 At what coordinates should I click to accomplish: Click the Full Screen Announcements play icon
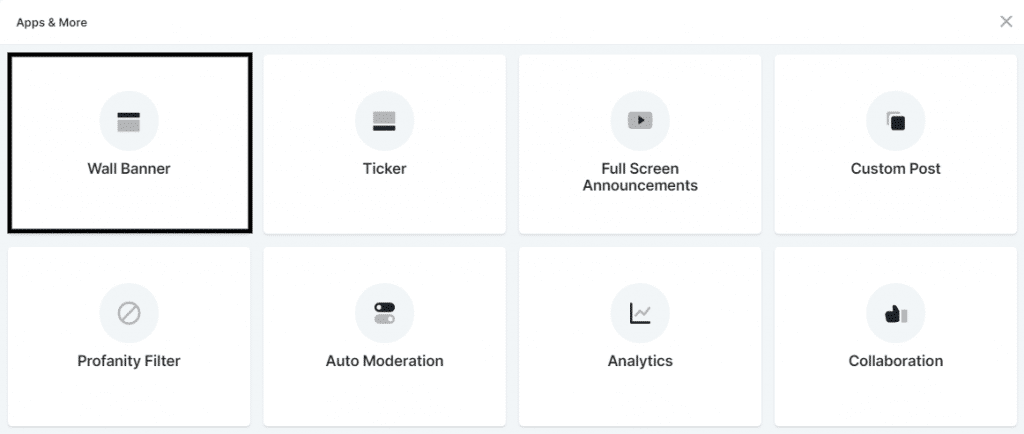640,121
